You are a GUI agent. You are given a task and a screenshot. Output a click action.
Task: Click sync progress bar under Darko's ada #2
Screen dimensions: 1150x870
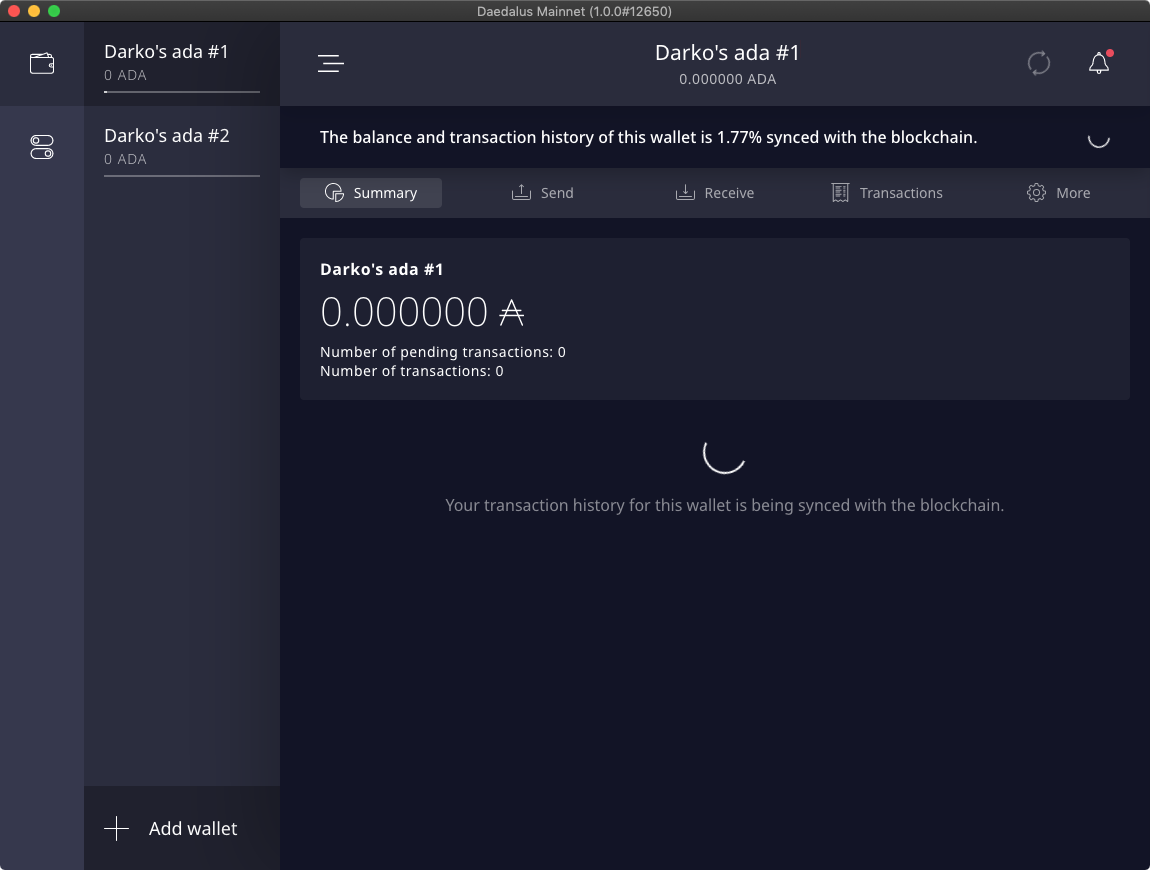point(181,176)
